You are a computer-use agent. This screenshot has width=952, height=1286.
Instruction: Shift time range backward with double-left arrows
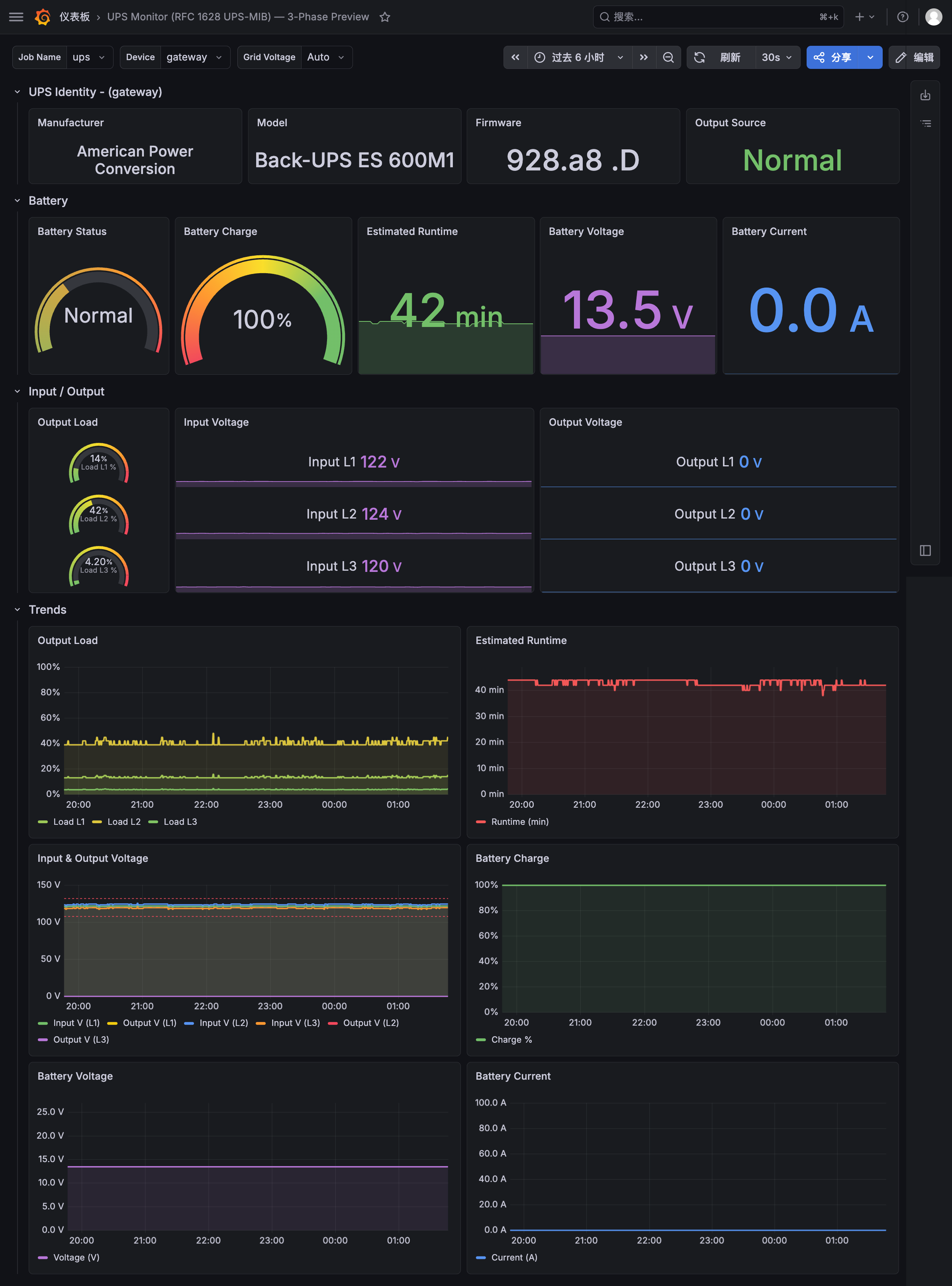coord(516,57)
